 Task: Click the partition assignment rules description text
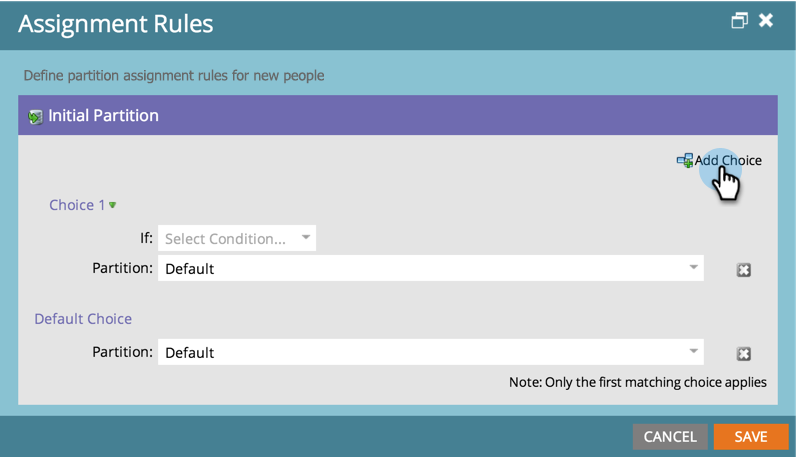[x=173, y=75]
